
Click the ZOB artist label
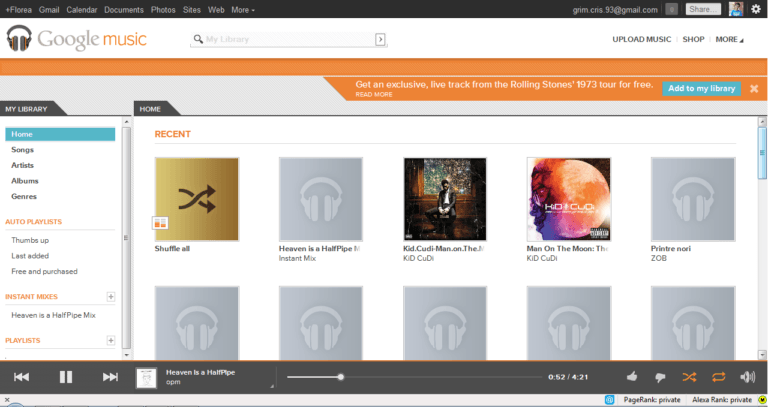click(659, 258)
